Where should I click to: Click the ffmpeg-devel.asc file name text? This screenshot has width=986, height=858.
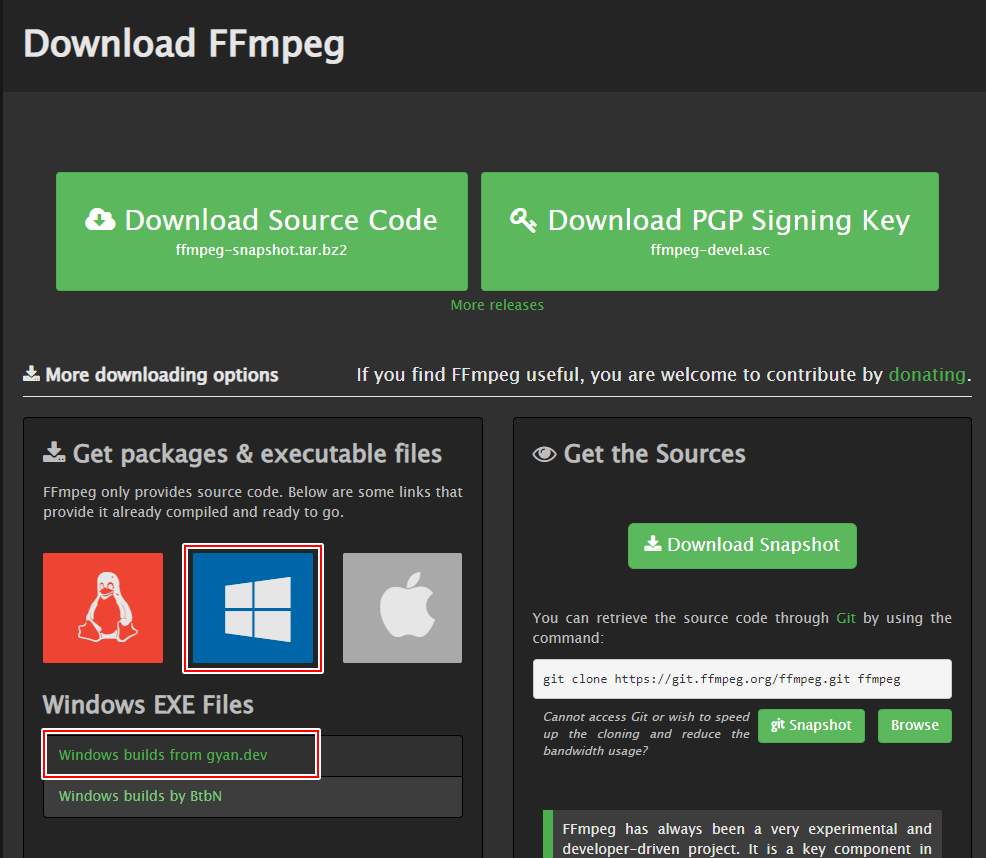pos(709,250)
